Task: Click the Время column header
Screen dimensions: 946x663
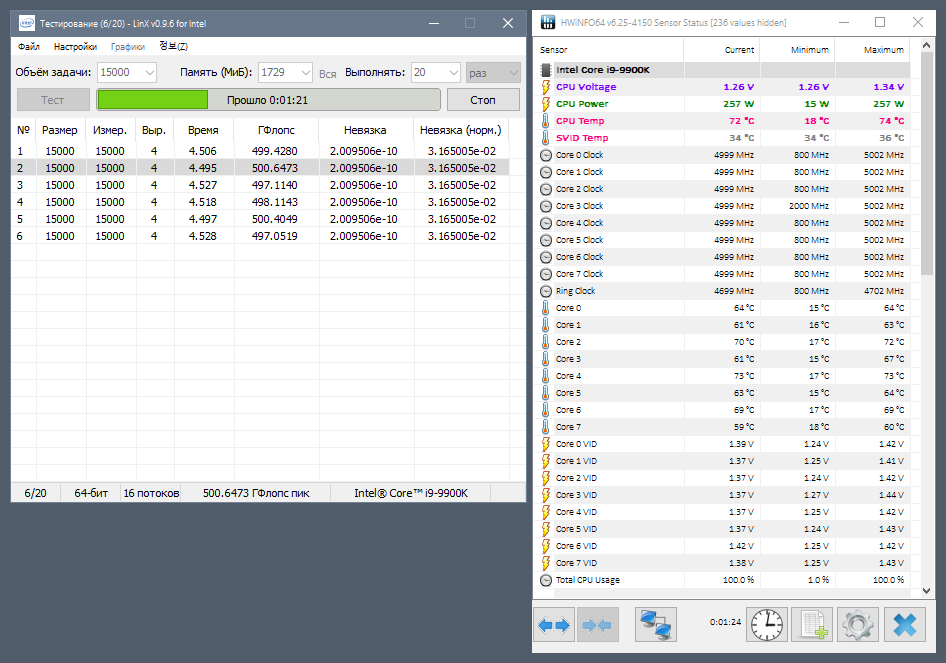Action: [203, 130]
